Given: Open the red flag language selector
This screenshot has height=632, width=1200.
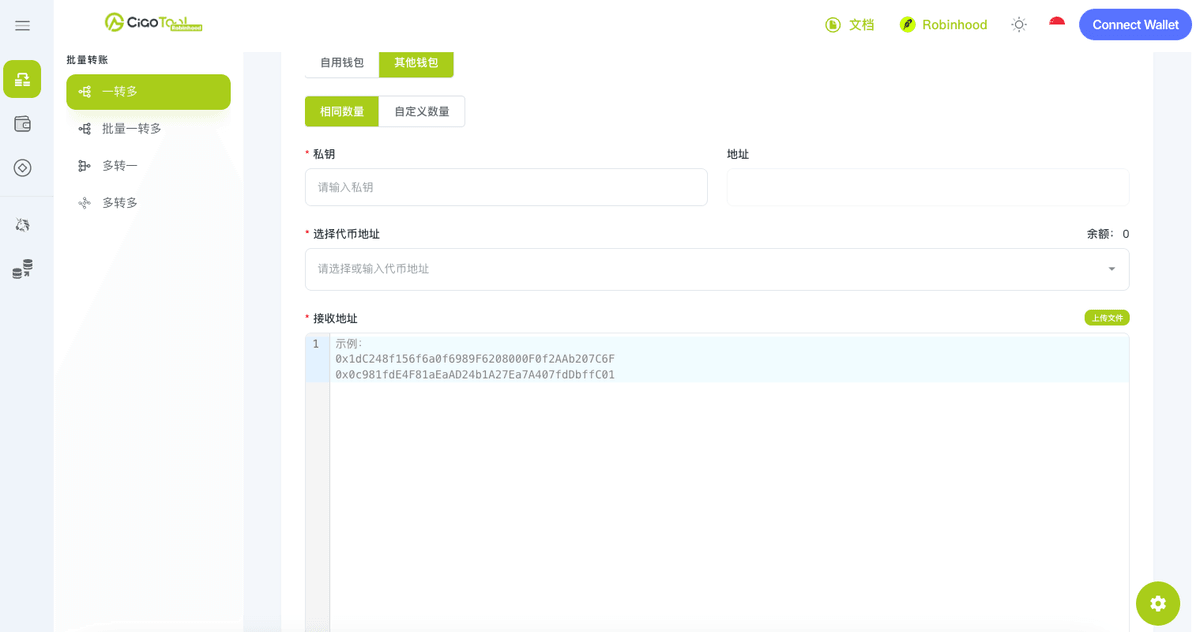Looking at the screenshot, I should pyautogui.click(x=1057, y=24).
